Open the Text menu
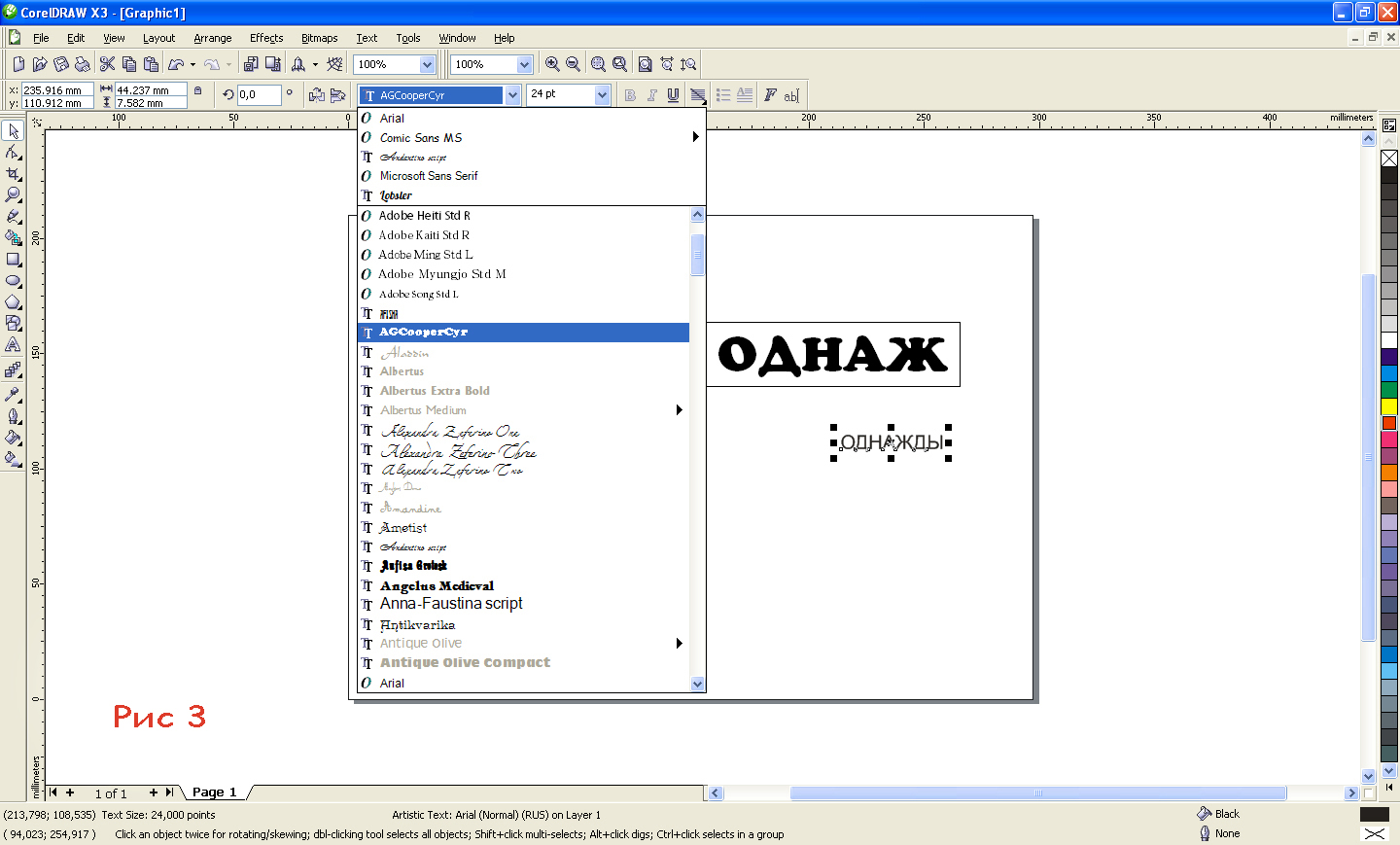Viewport: 1400px width, 845px height. 367,38
